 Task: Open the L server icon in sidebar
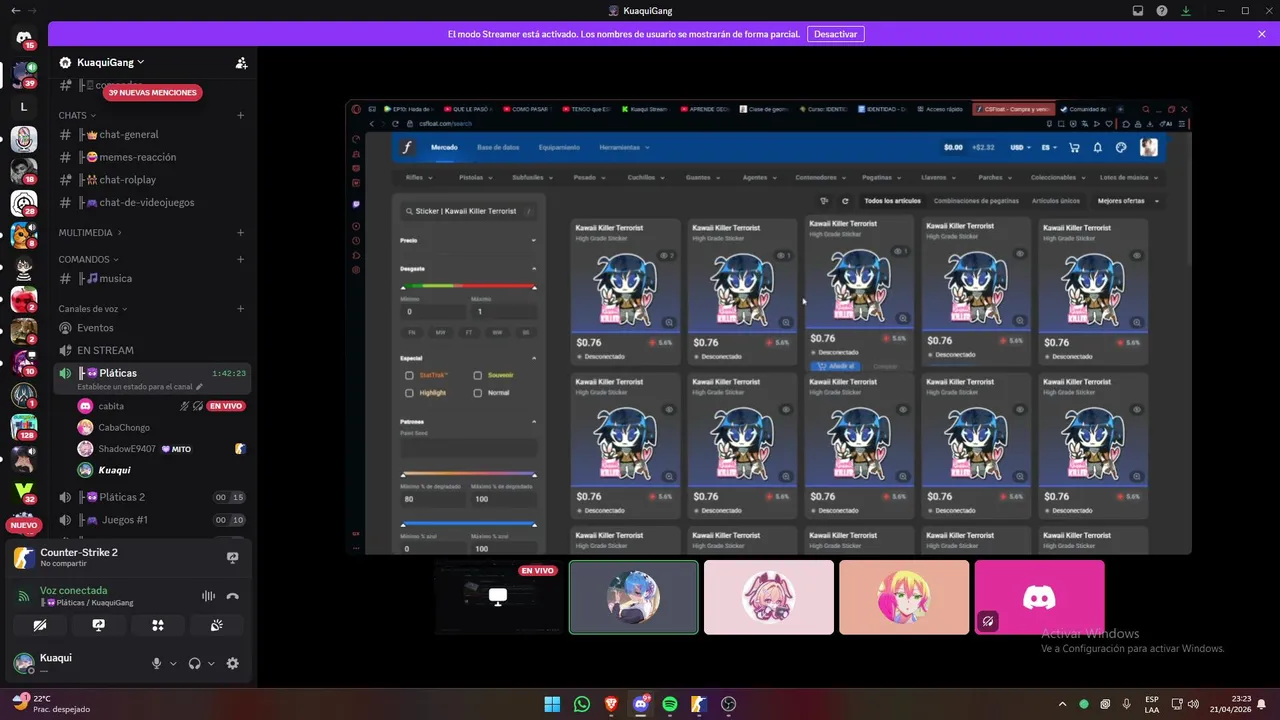(x=24, y=106)
